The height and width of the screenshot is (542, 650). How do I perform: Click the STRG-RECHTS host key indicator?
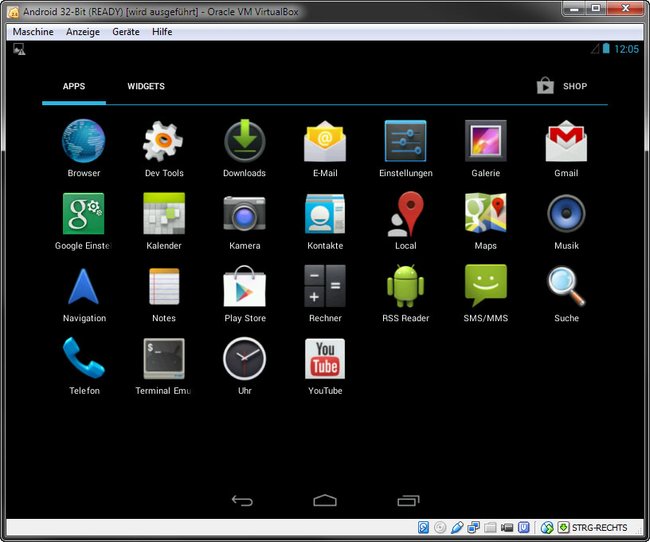[x=599, y=527]
